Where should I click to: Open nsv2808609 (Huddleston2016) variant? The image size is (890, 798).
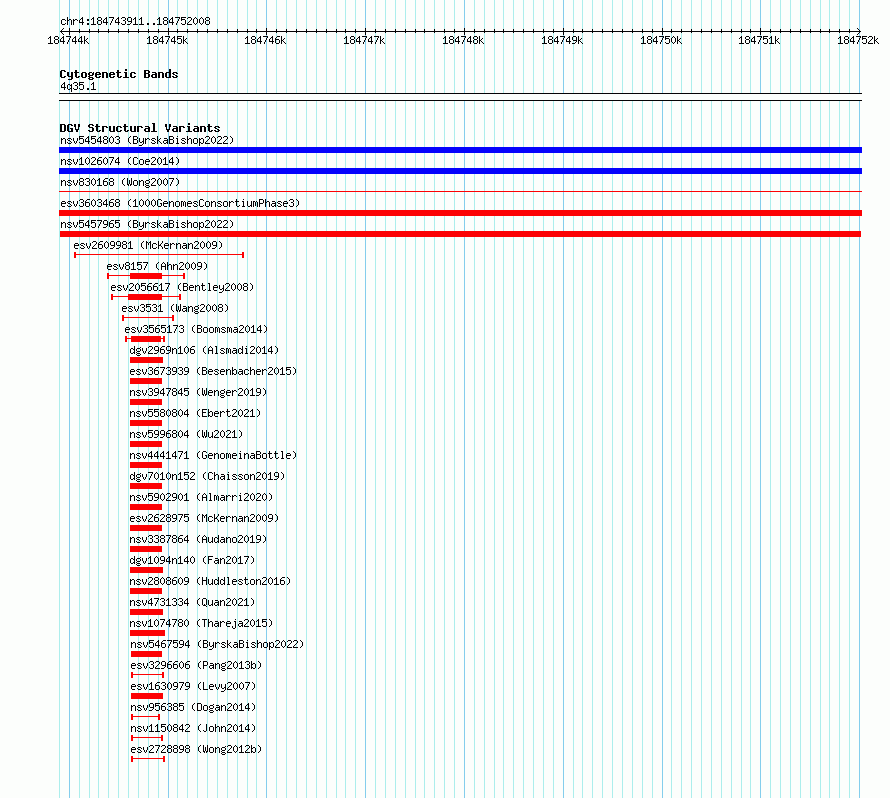pos(210,581)
